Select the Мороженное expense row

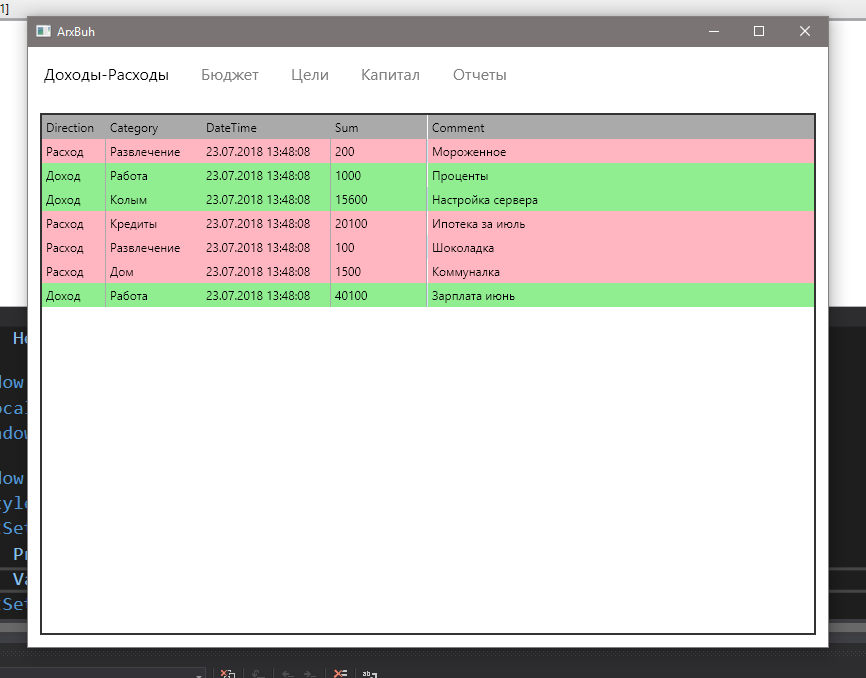click(468, 152)
